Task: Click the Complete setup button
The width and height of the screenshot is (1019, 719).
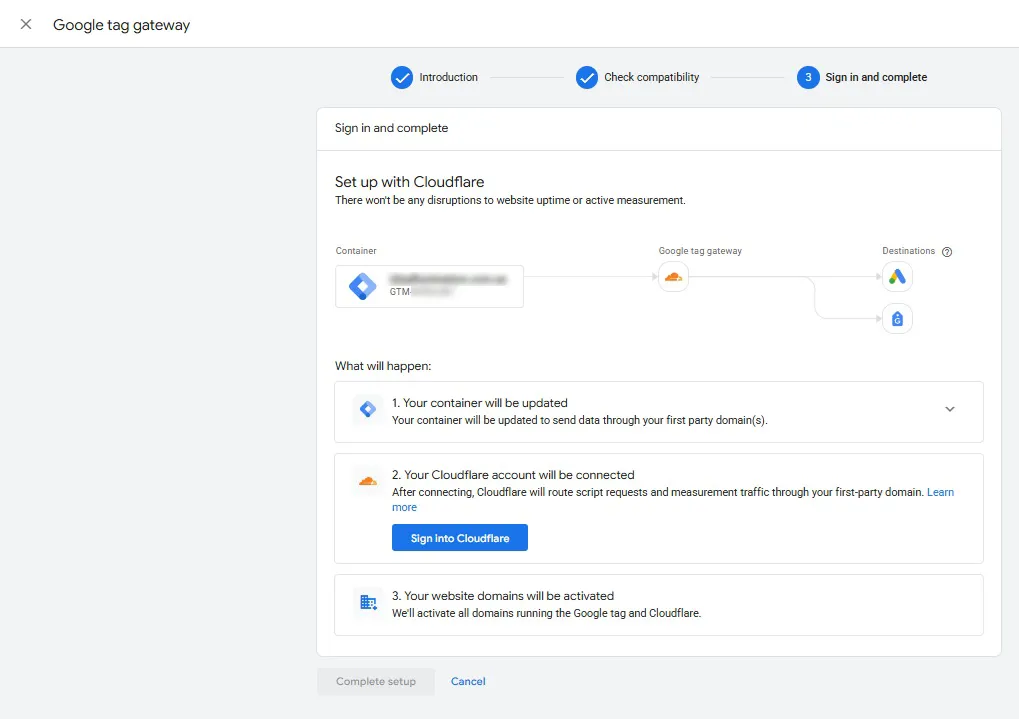Action: pyautogui.click(x=376, y=681)
